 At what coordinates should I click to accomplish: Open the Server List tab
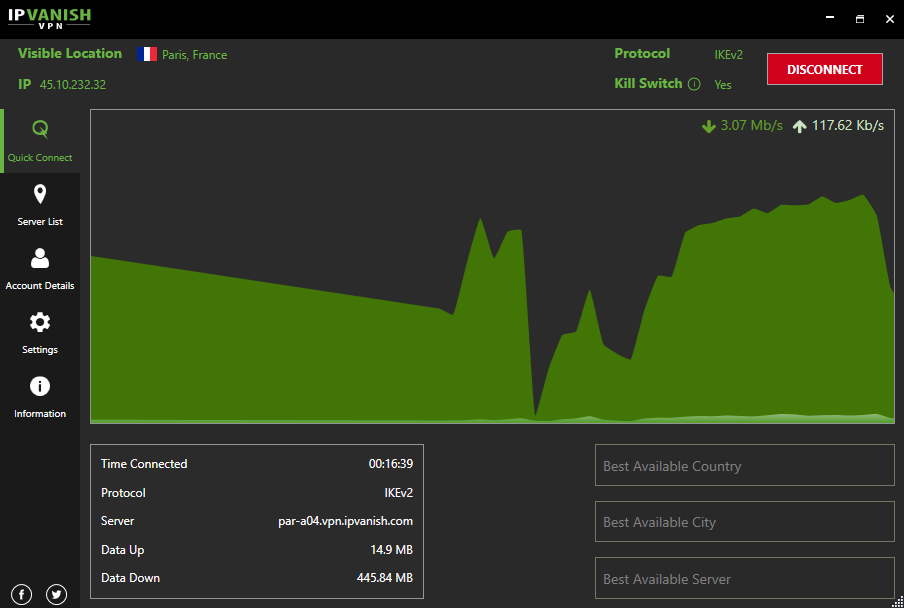(x=40, y=205)
